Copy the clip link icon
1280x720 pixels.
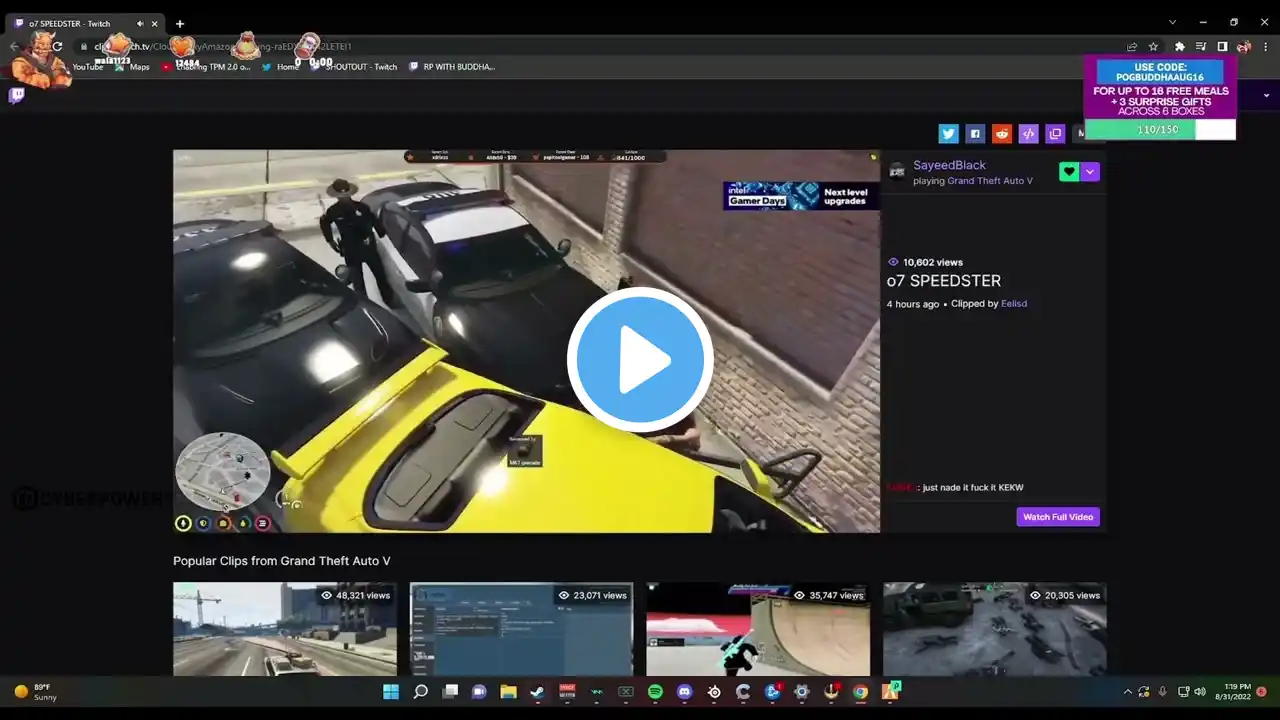1055,134
